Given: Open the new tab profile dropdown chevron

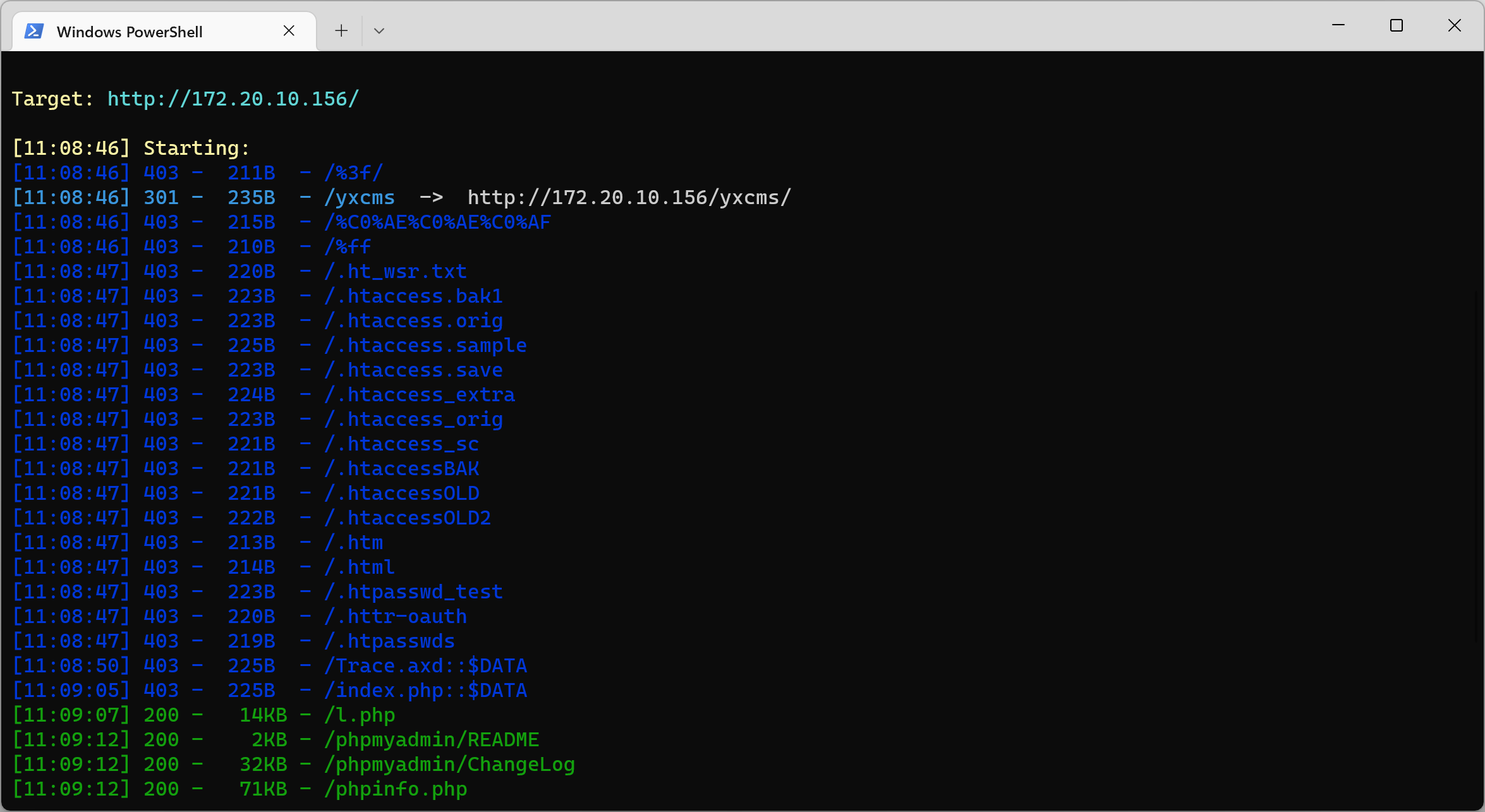Looking at the screenshot, I should pos(379,30).
